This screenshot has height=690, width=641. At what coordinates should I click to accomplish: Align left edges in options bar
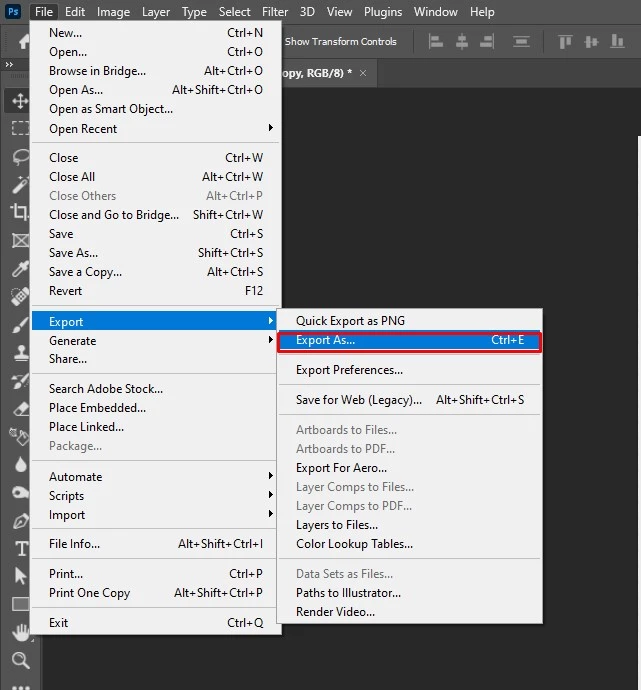tap(436, 42)
